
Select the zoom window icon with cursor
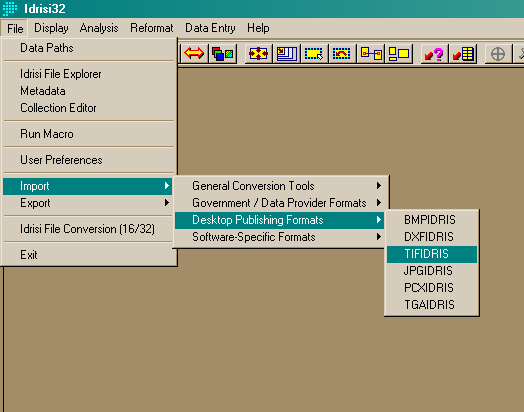tap(314, 53)
